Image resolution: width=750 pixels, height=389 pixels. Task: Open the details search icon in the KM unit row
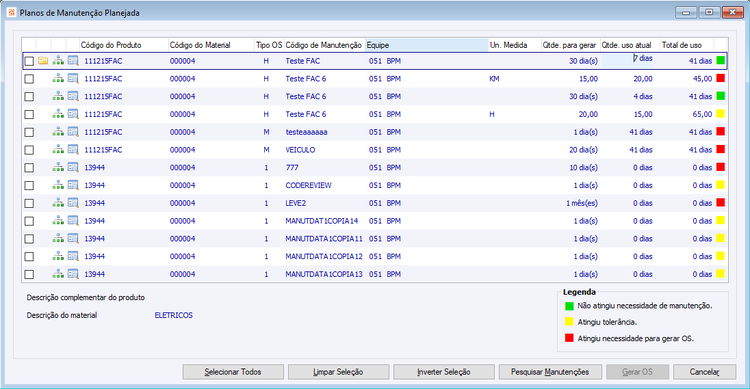click(x=73, y=78)
